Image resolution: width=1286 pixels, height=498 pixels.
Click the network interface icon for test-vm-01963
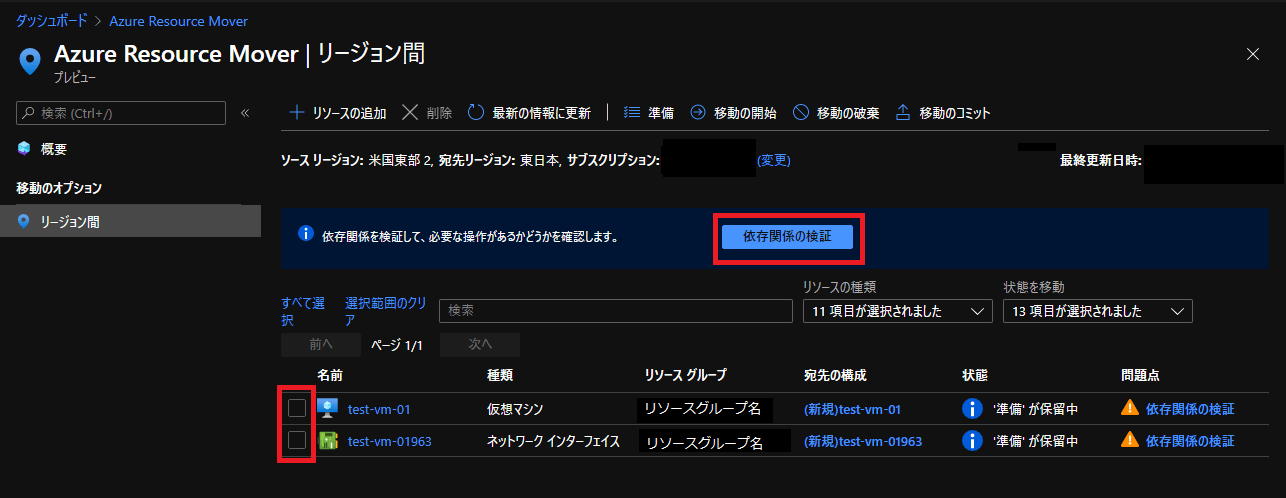pos(328,441)
